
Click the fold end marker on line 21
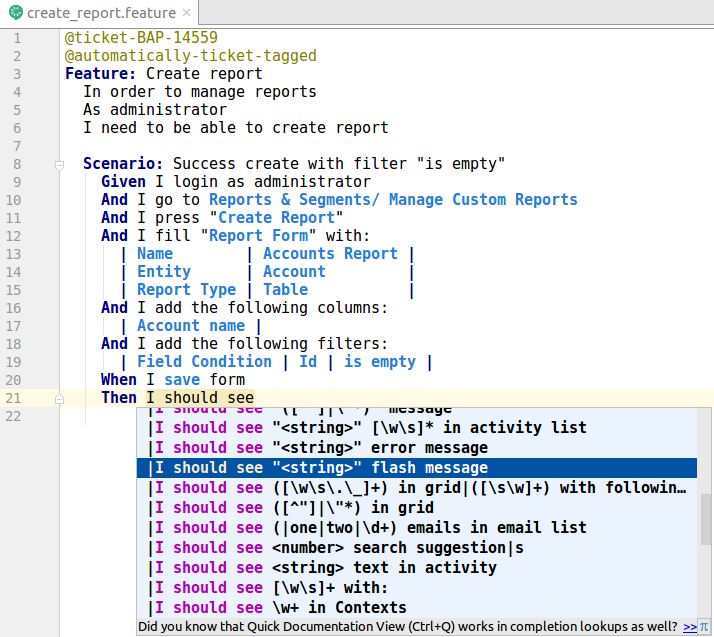click(59, 398)
